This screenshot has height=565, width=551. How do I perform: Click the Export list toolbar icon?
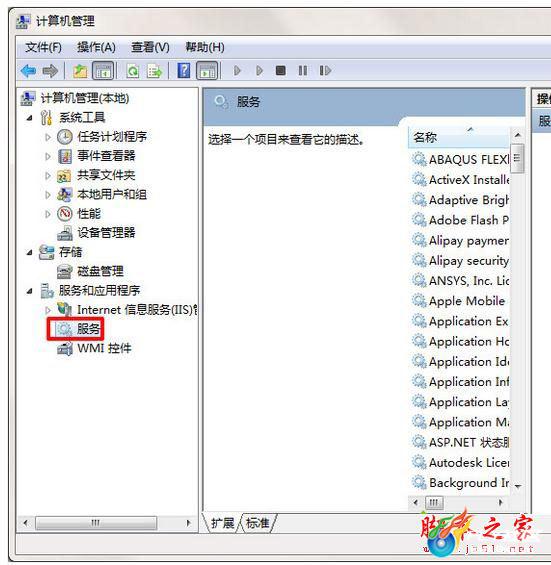click(x=154, y=71)
